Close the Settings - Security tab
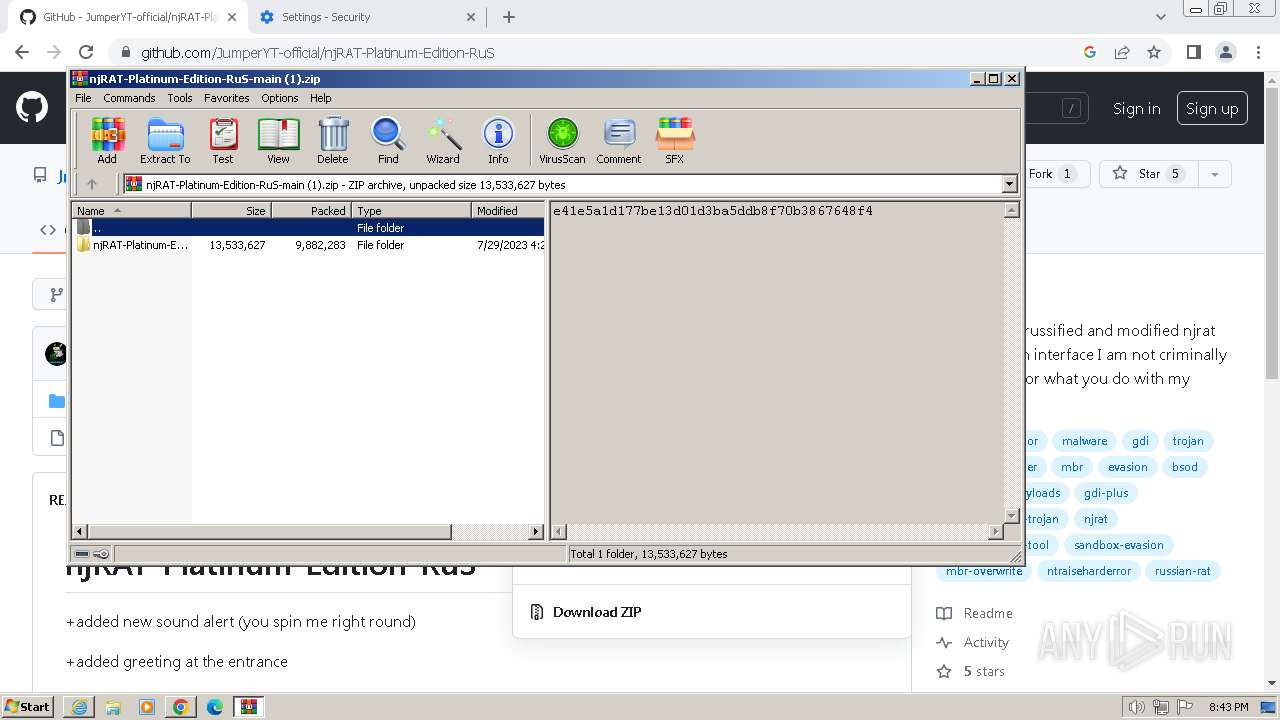The width and height of the screenshot is (1280, 720). coord(471,17)
